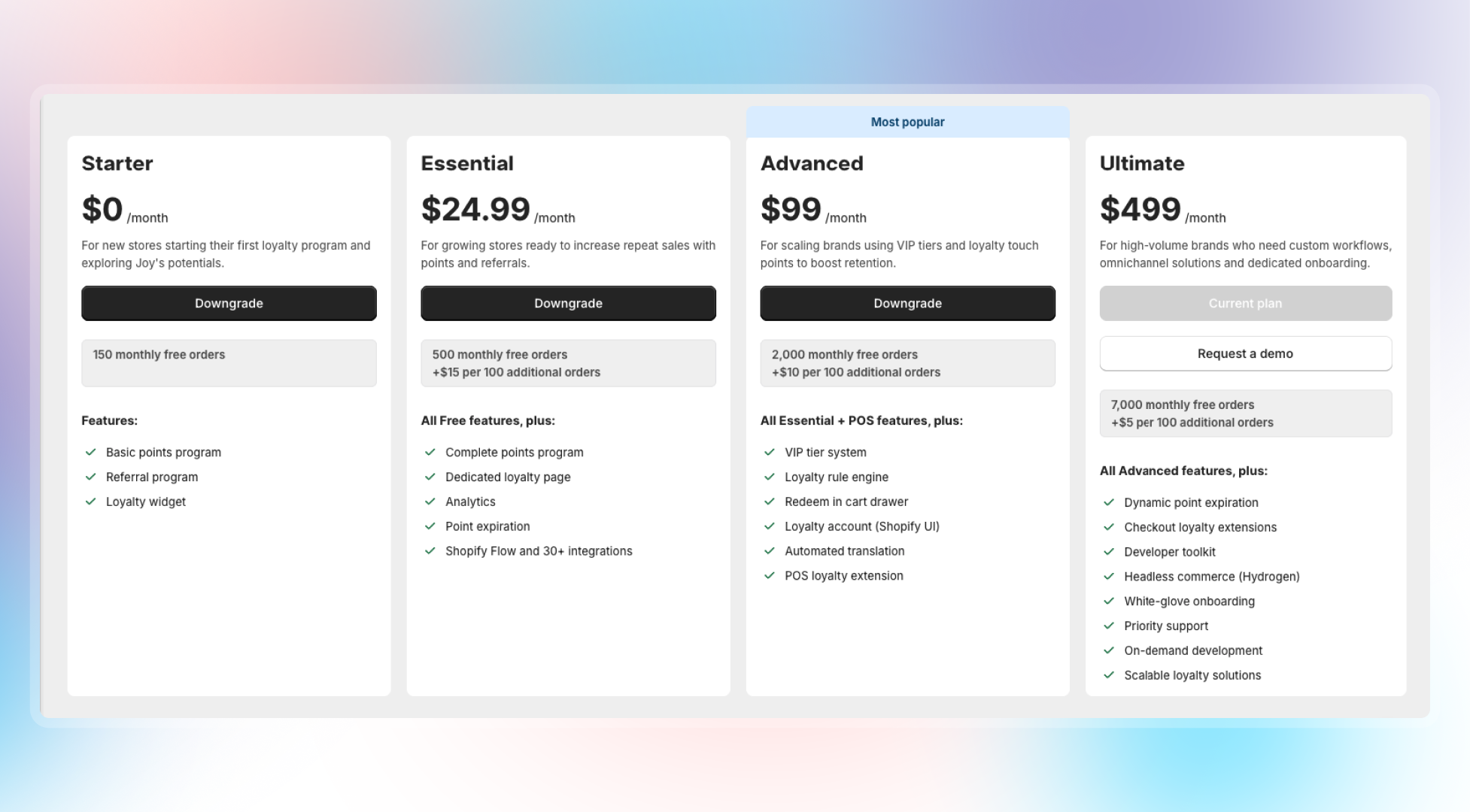Click checkmark icon beside Basic points program
The height and width of the screenshot is (812, 1470).
[x=91, y=452]
